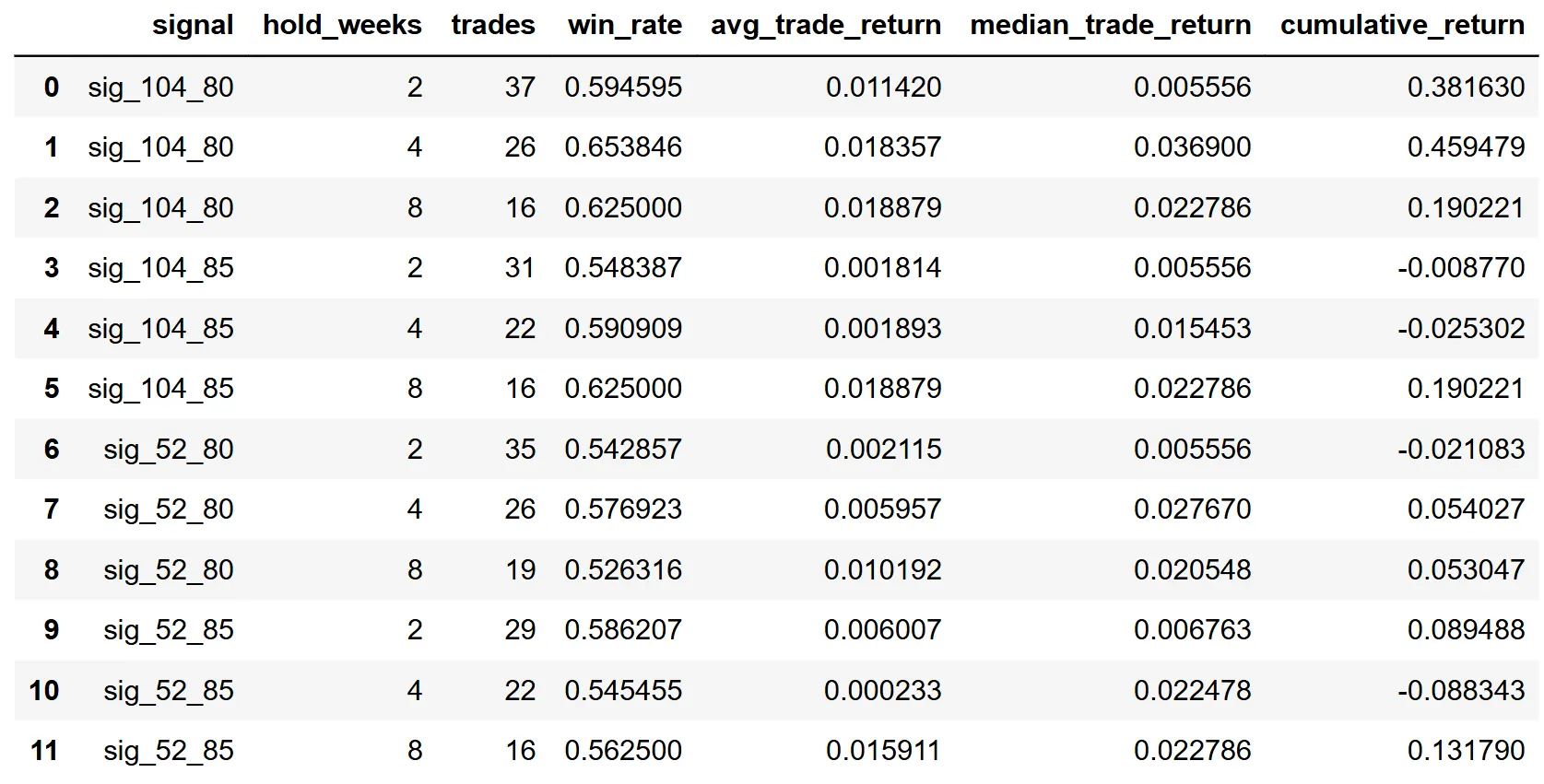
Task: Click the sig_52_85 signal cell in row 9
Action: (169, 630)
